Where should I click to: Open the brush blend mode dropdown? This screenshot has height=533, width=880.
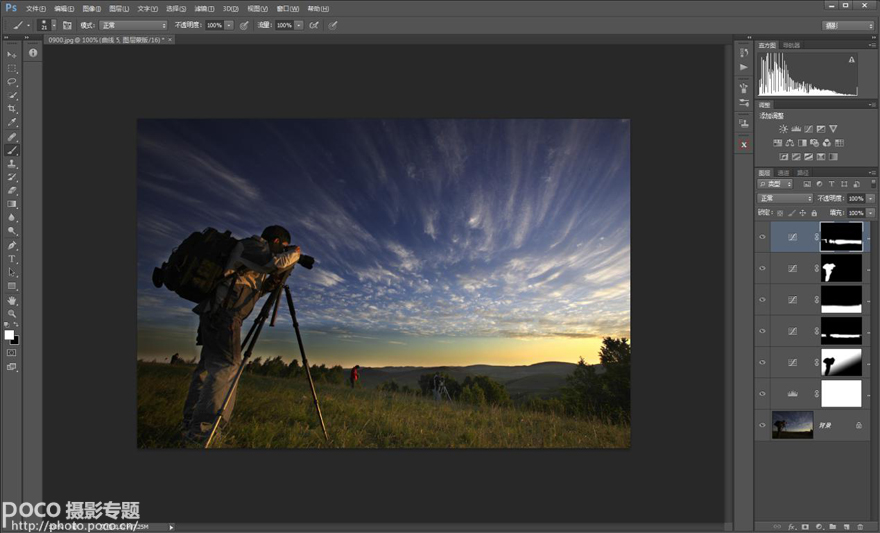tap(133, 25)
